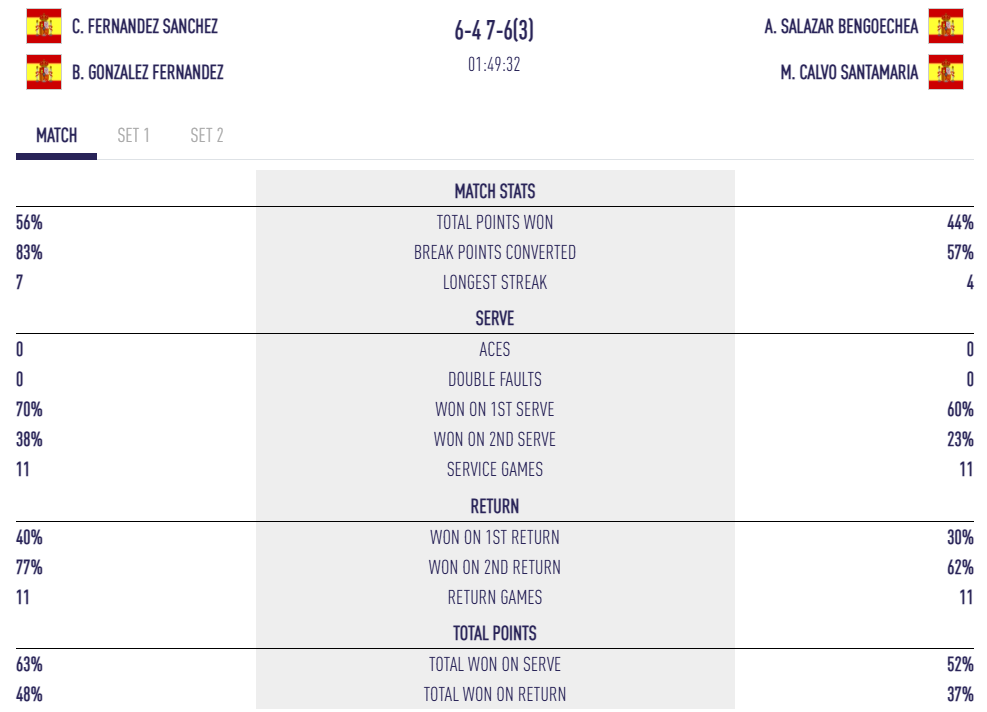The image size is (987, 712).
Task: Click the BREAK POINTS CONVERTED row label
Action: point(494,253)
